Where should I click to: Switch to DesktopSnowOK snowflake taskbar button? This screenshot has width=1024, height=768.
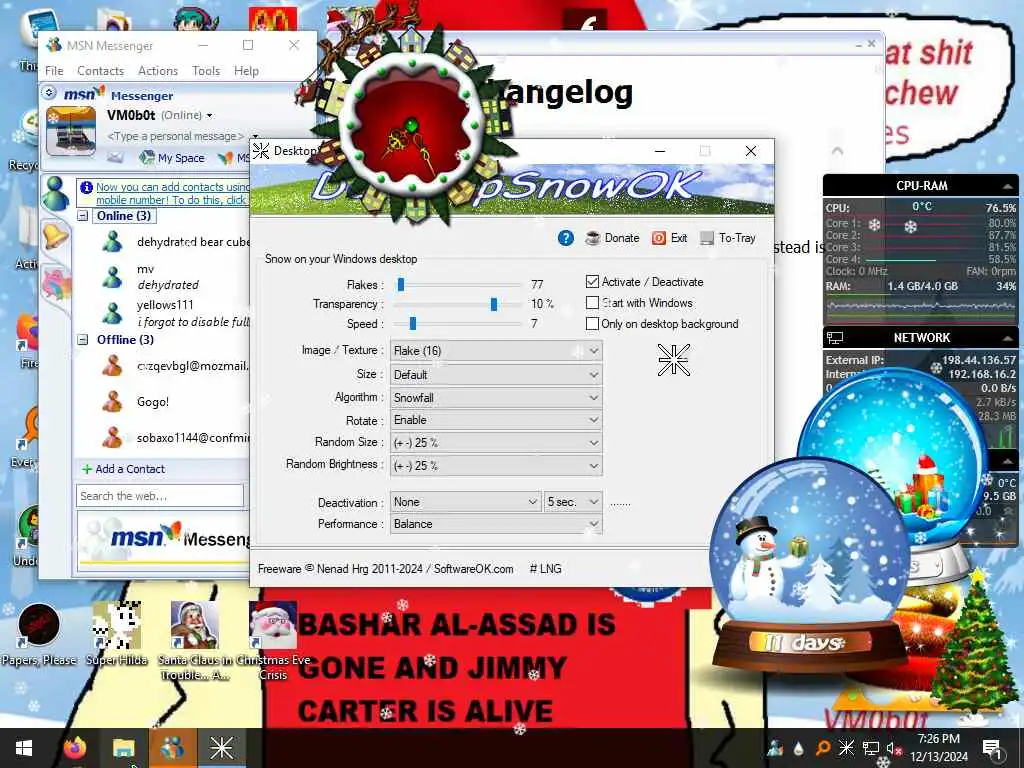coord(221,748)
